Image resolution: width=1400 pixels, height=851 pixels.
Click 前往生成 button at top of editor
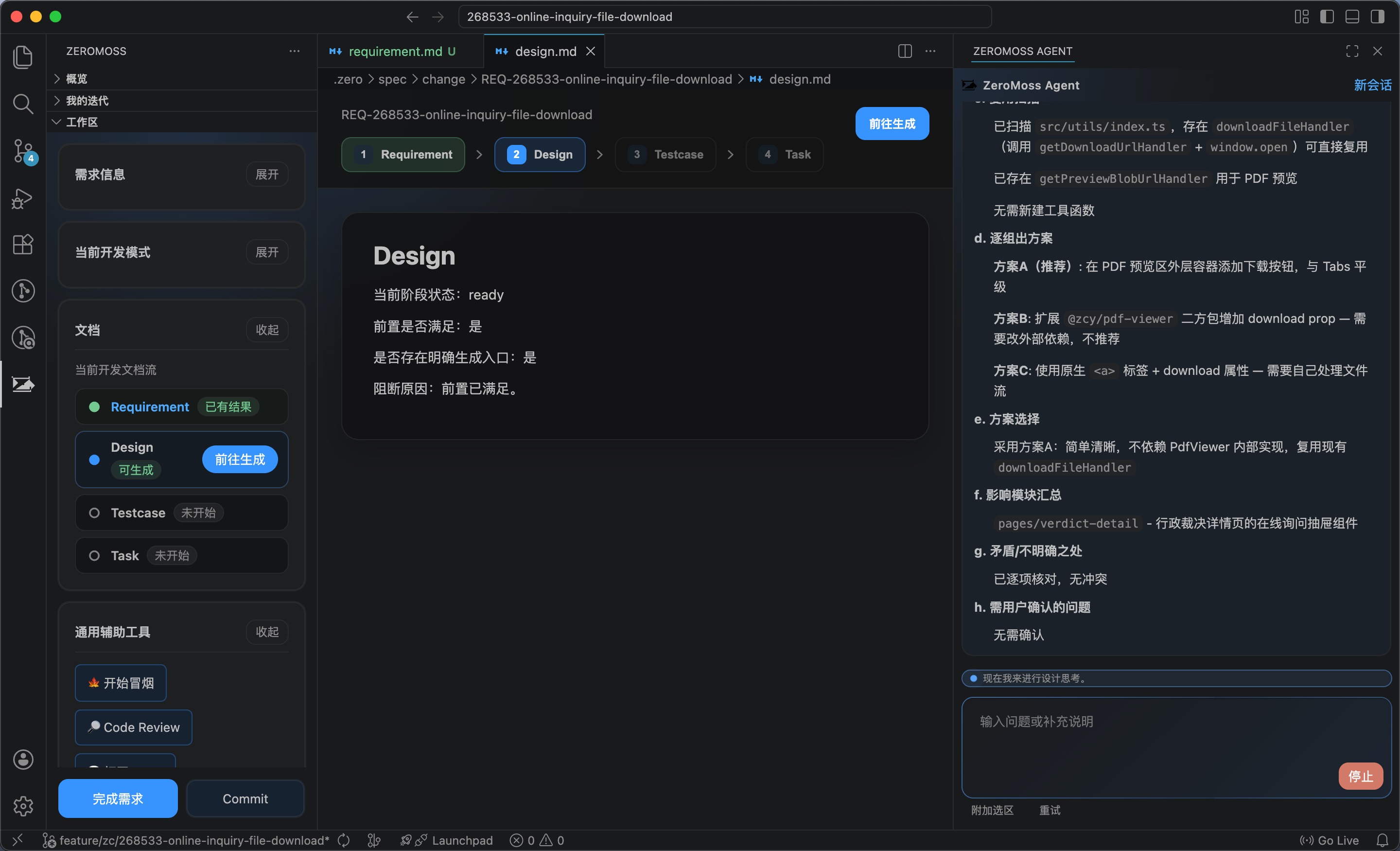pos(892,124)
